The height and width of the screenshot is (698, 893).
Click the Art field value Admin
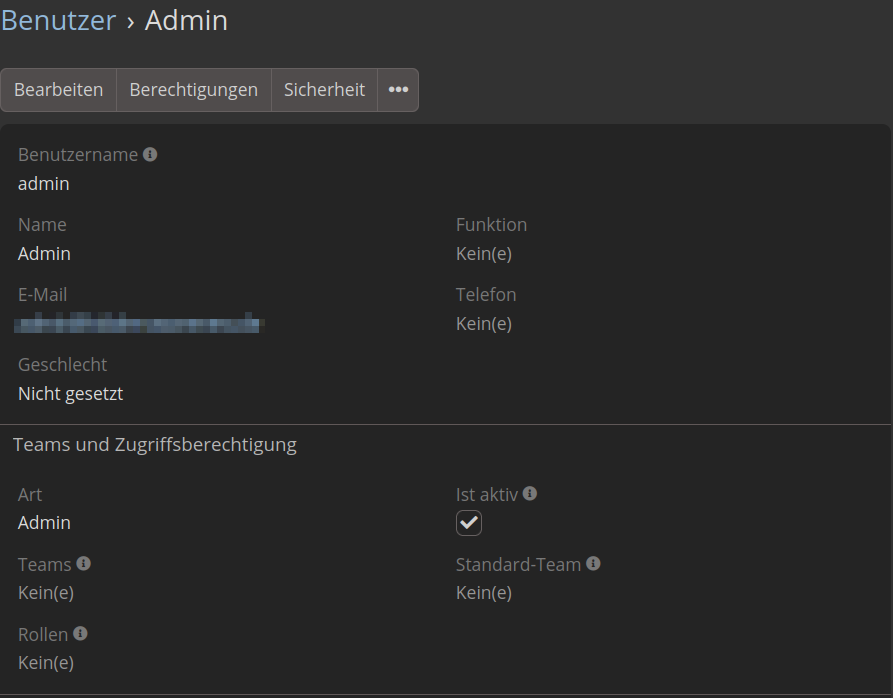click(x=44, y=523)
